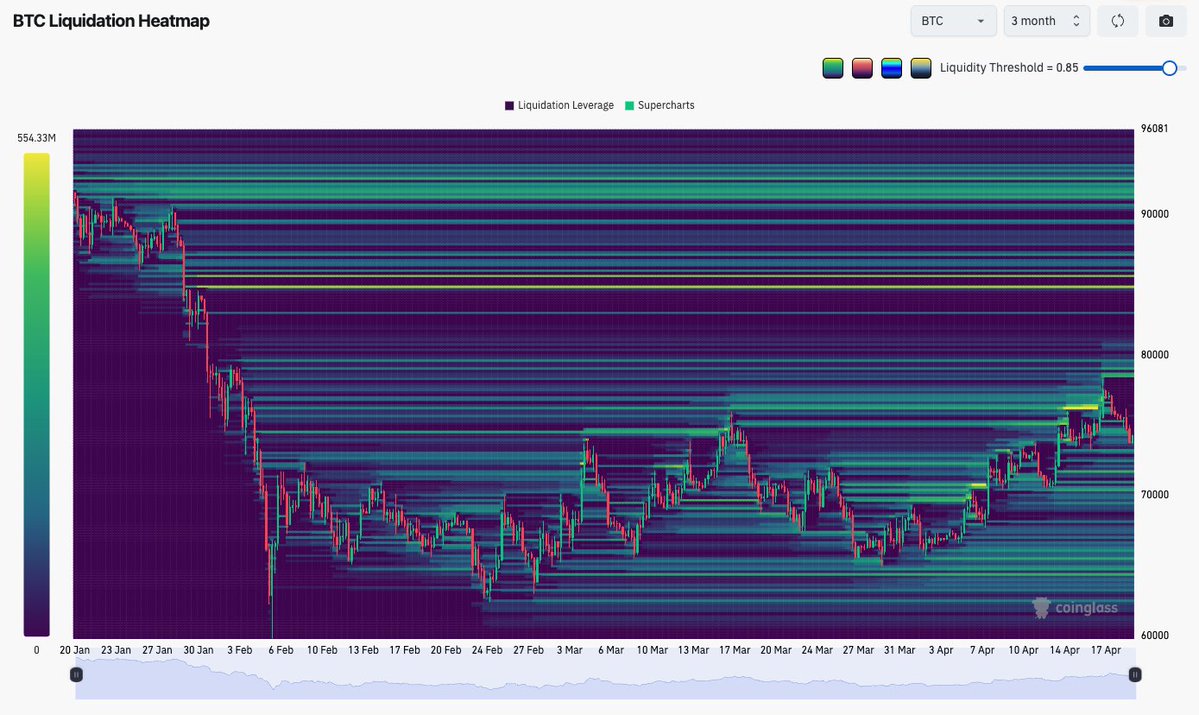
Task: Click the refresh chart icon
Action: point(1117,21)
